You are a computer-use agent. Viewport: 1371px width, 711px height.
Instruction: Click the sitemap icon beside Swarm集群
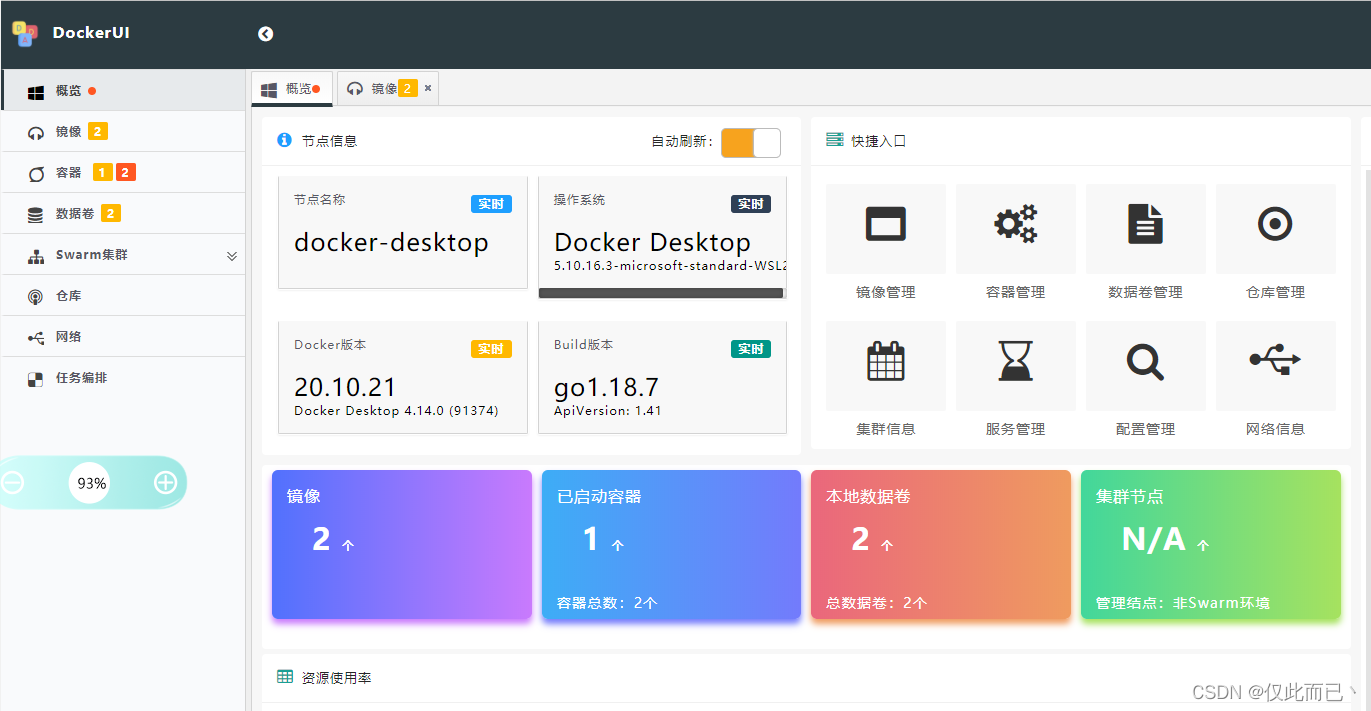click(36, 256)
